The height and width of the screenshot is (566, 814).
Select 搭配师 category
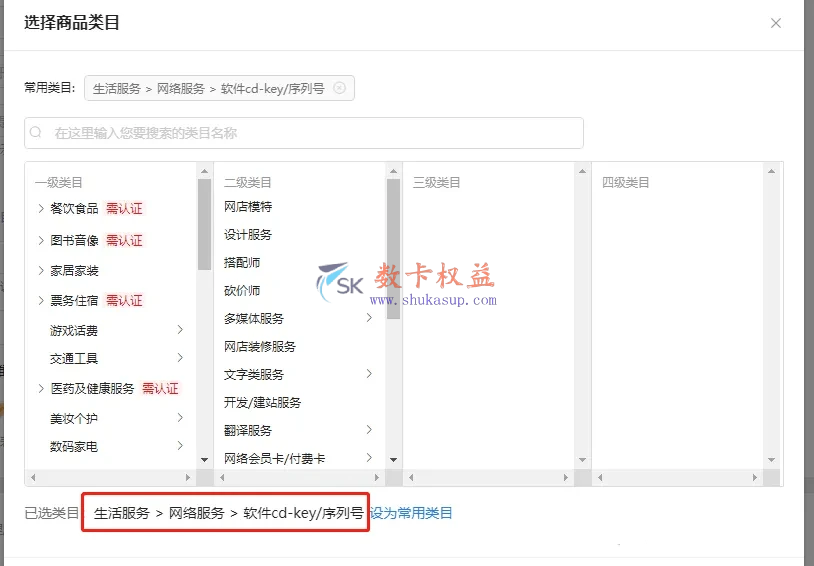pos(242,263)
